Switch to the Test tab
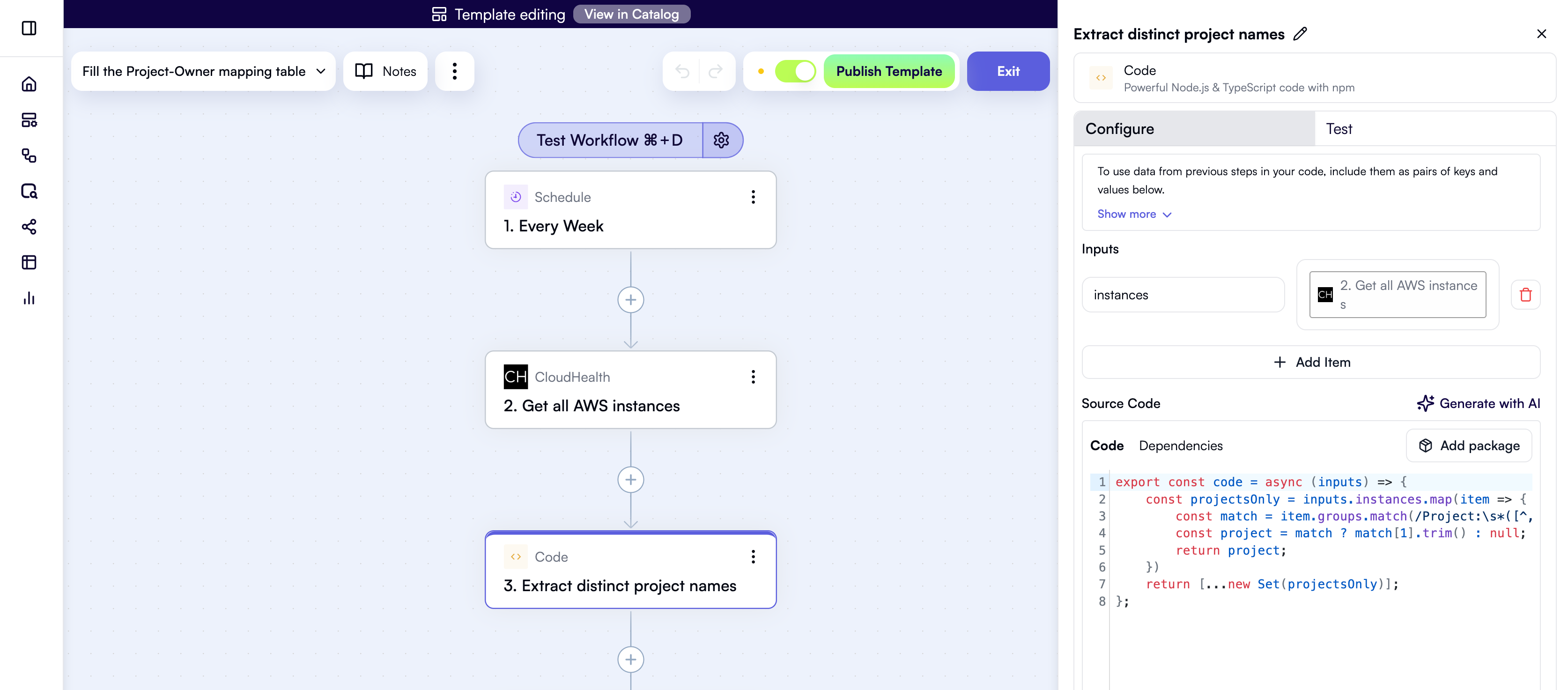This screenshot has height=690, width=1568. point(1339,129)
